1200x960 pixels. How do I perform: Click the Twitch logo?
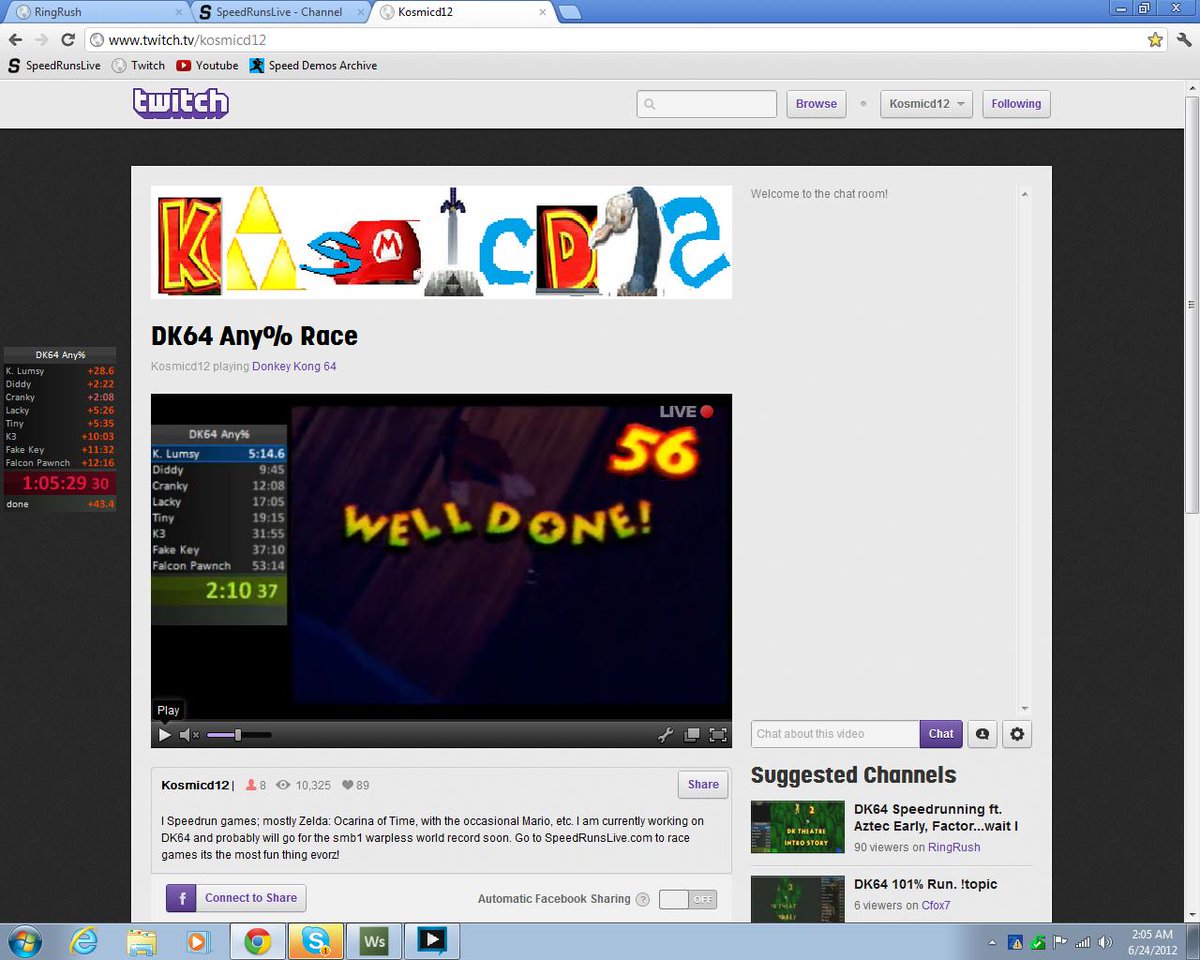tap(181, 103)
